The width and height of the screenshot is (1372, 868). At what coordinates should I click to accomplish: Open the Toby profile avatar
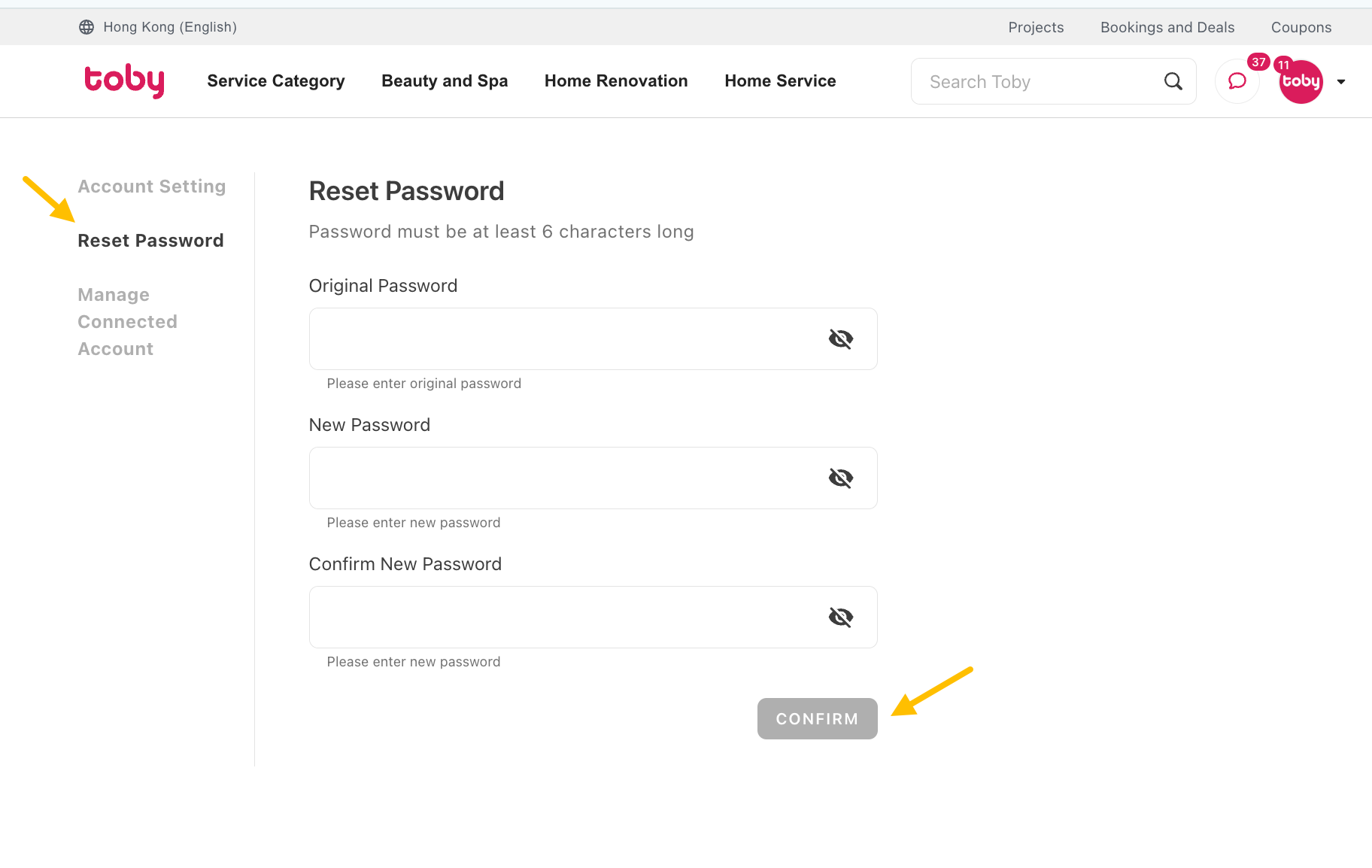pos(1301,81)
